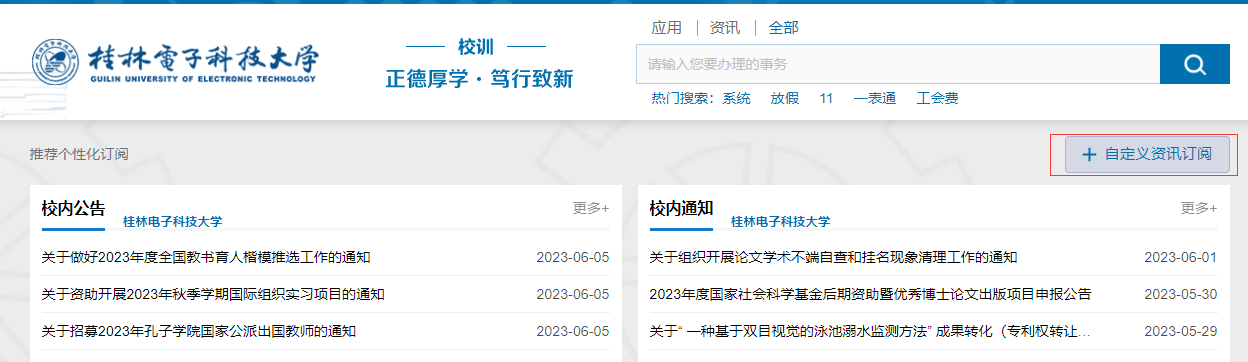Viewport: 1248px width, 362px height.
Task: Select the 全部 search tab
Action: 784,27
